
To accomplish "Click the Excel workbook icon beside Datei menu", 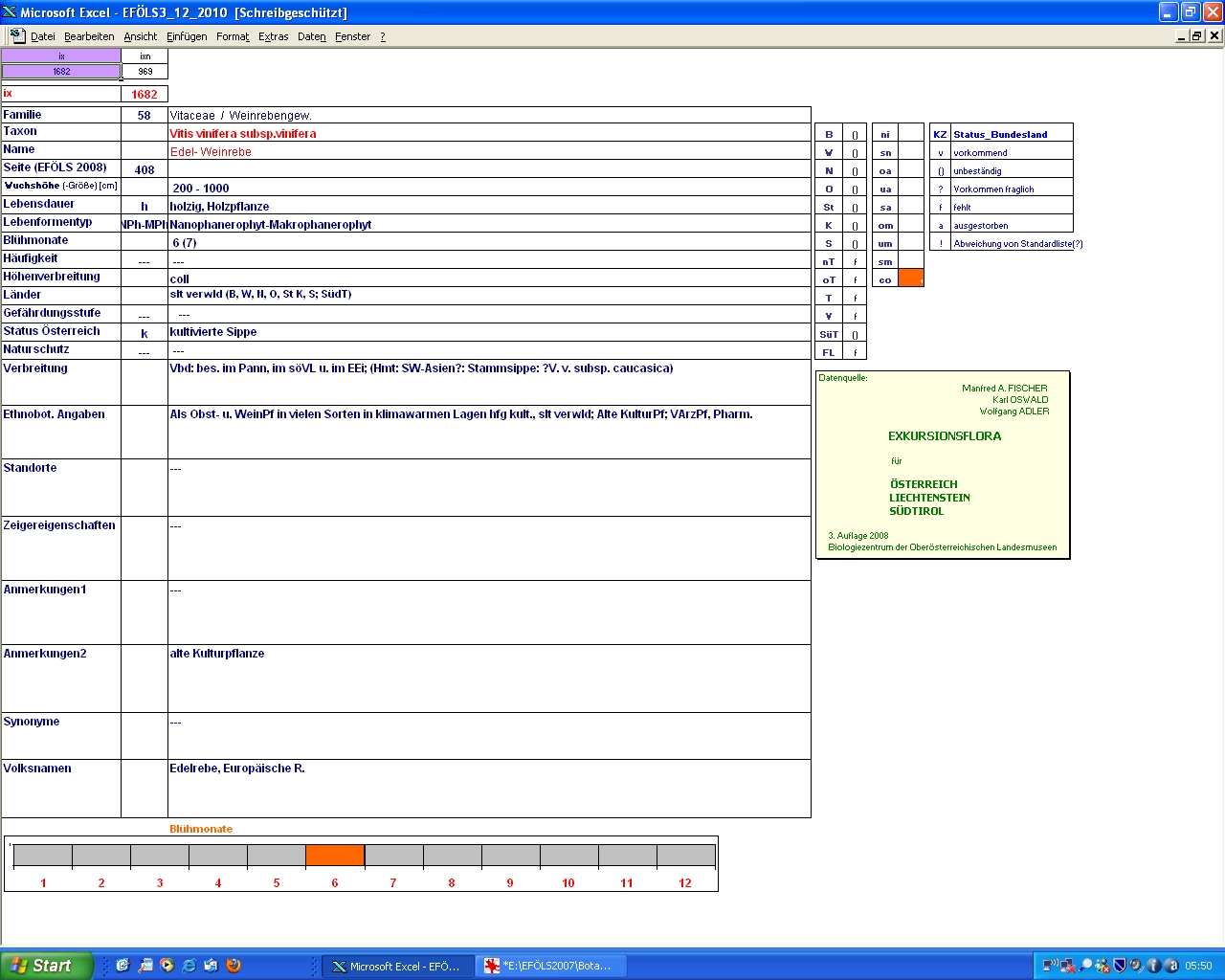I will coord(17,35).
